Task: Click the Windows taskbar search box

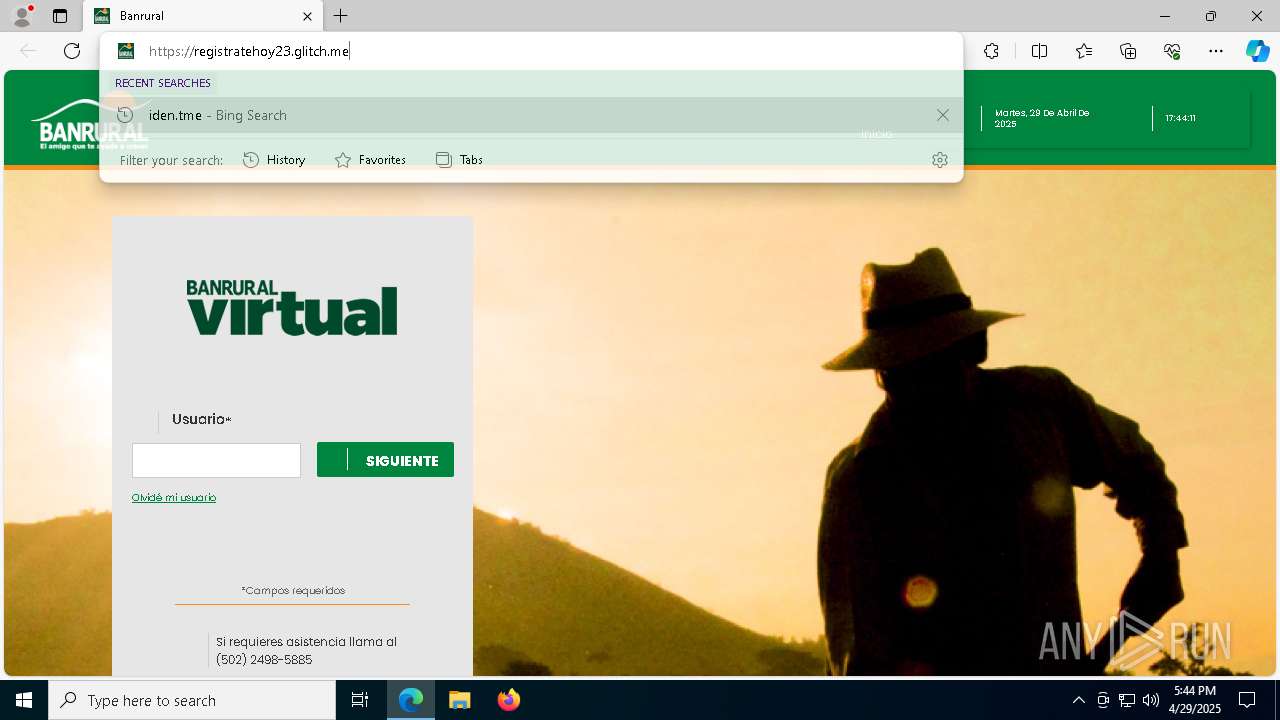Action: (192, 700)
